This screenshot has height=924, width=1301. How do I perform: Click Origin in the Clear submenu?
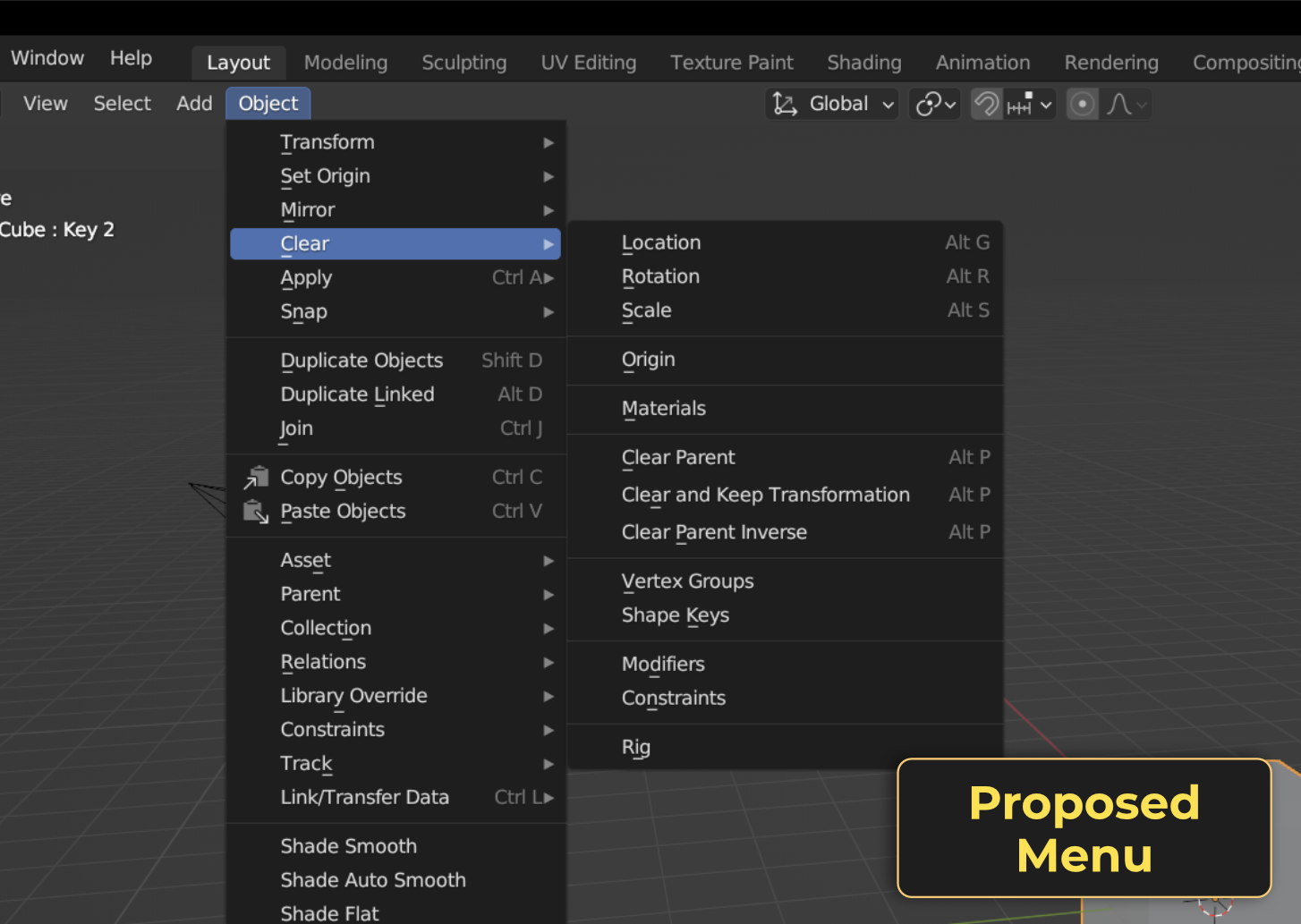point(786,360)
